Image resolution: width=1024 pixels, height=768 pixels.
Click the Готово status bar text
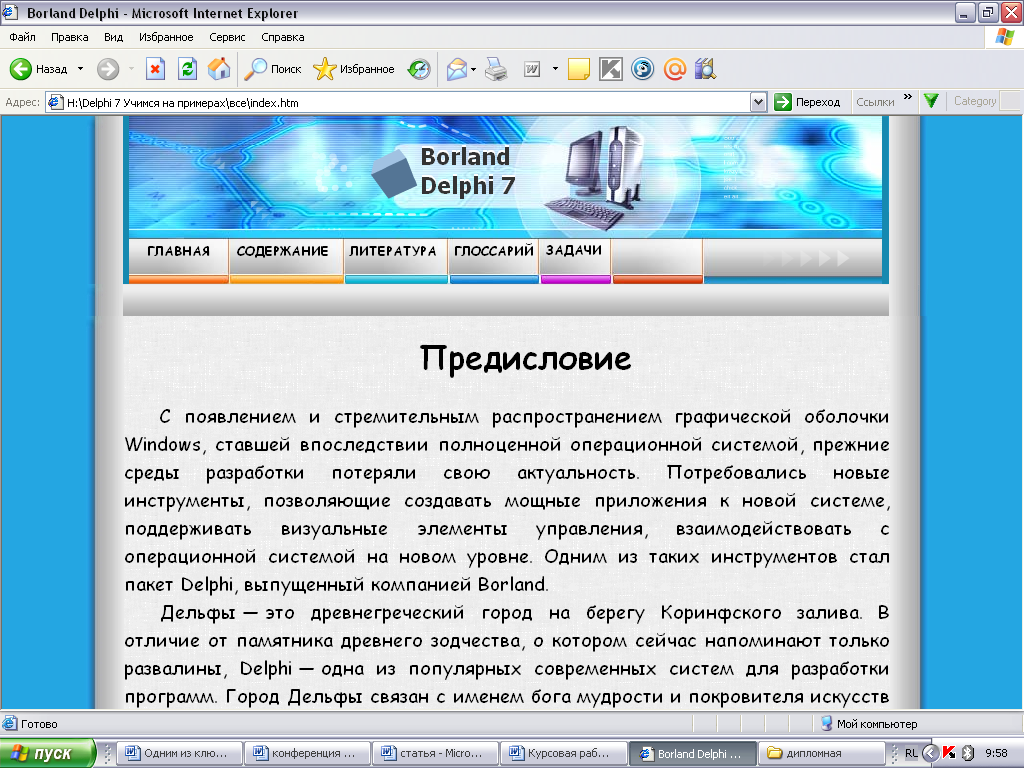39,724
